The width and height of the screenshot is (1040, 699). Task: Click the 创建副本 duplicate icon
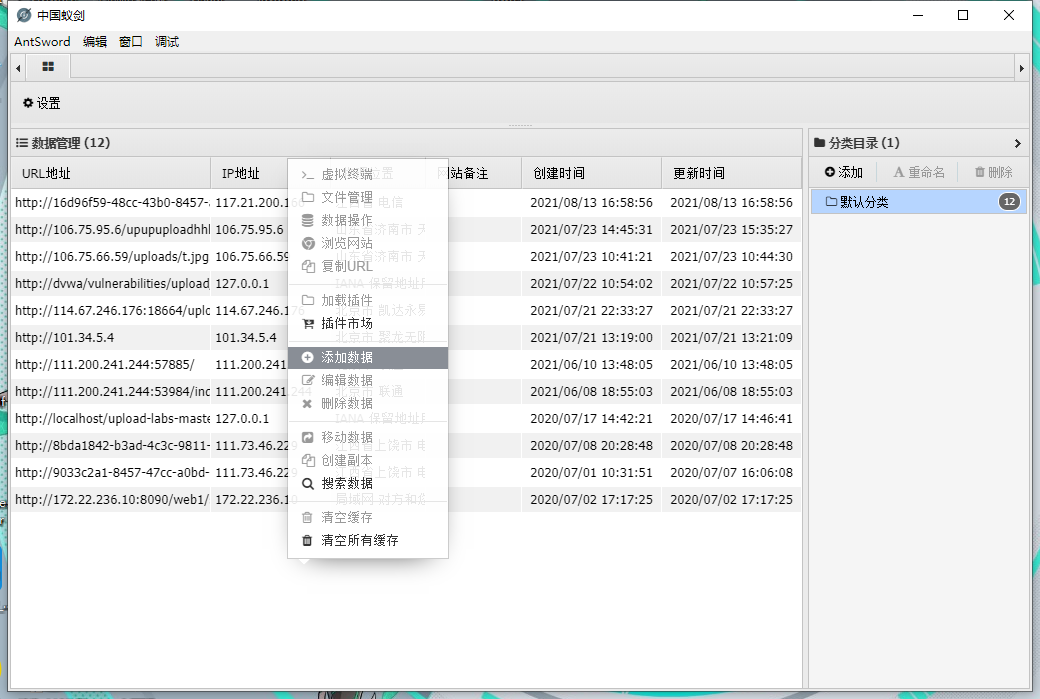pyautogui.click(x=308, y=460)
